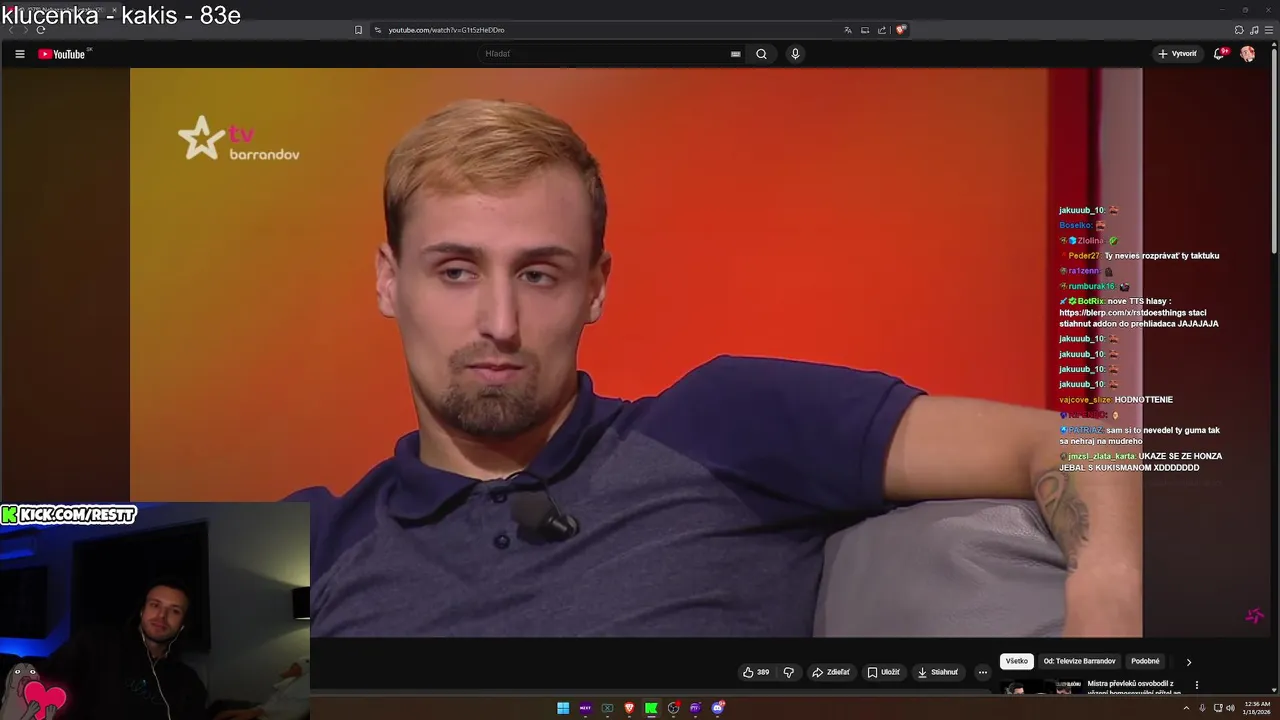Open YouTube notifications bell

tap(1218, 54)
